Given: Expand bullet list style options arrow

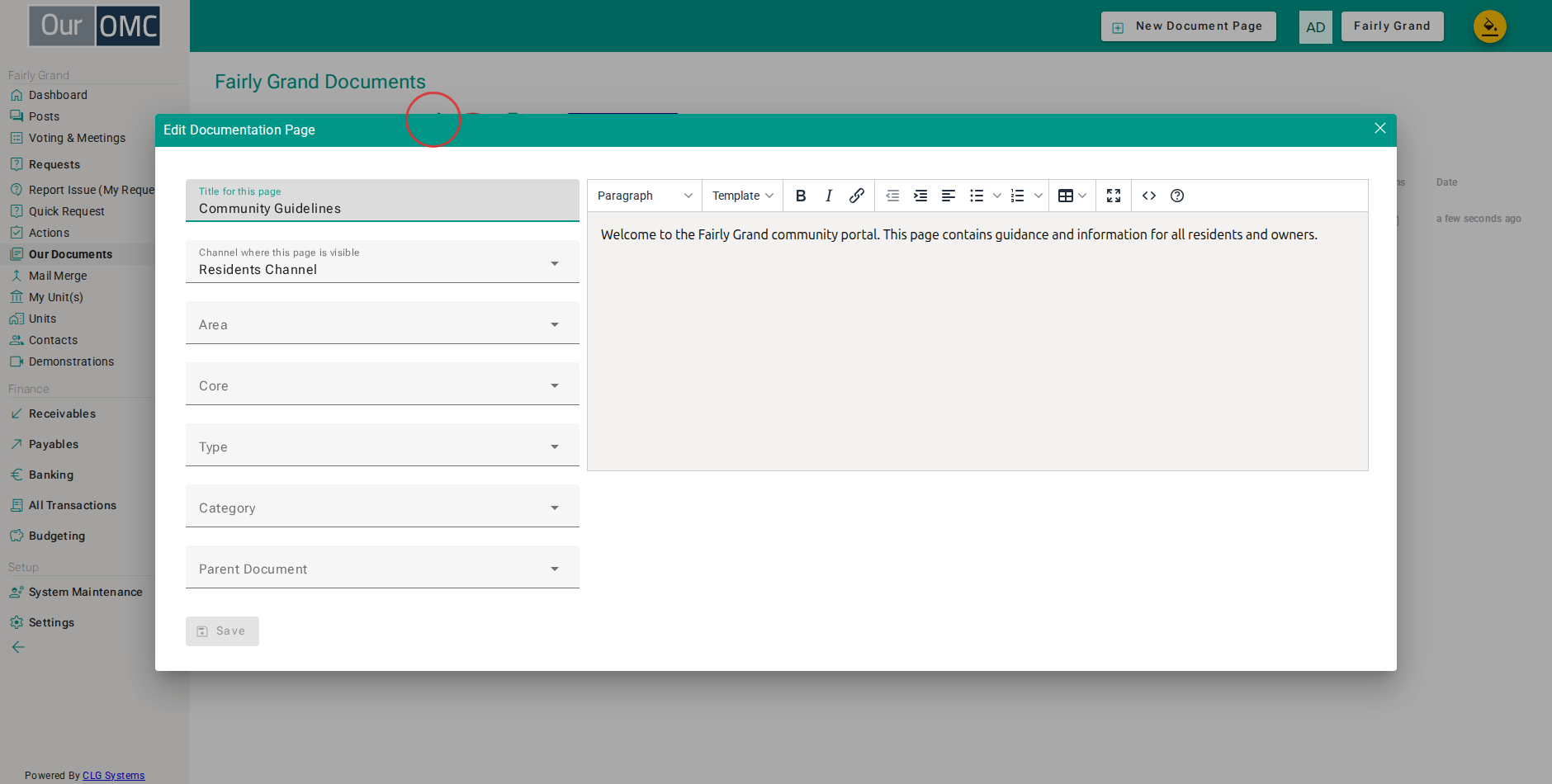Looking at the screenshot, I should click(x=997, y=196).
